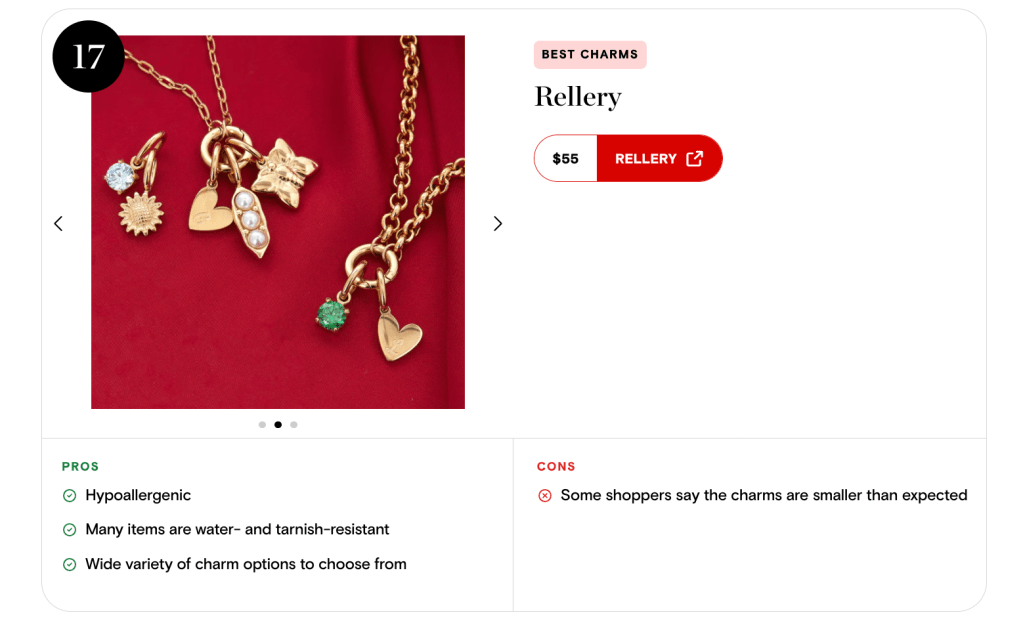
Task: Click the external link icon on Rellery button
Action: pyautogui.click(x=695, y=158)
